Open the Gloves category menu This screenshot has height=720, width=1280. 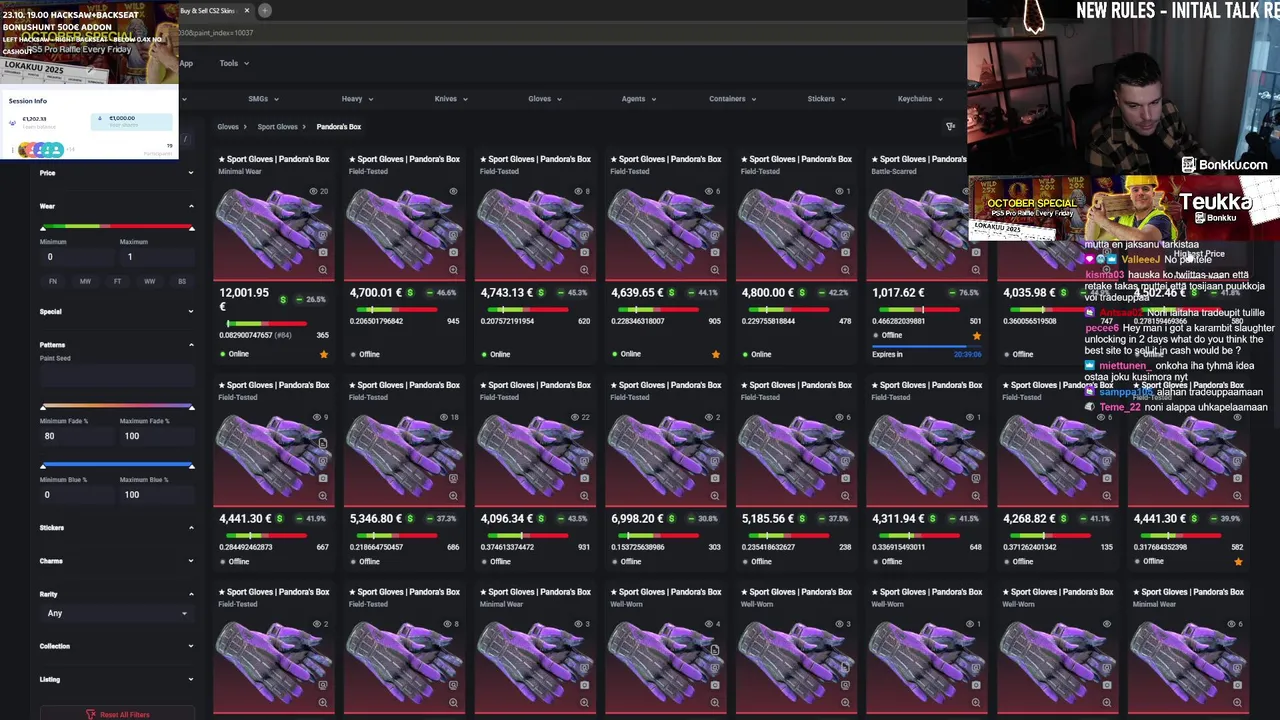545,99
